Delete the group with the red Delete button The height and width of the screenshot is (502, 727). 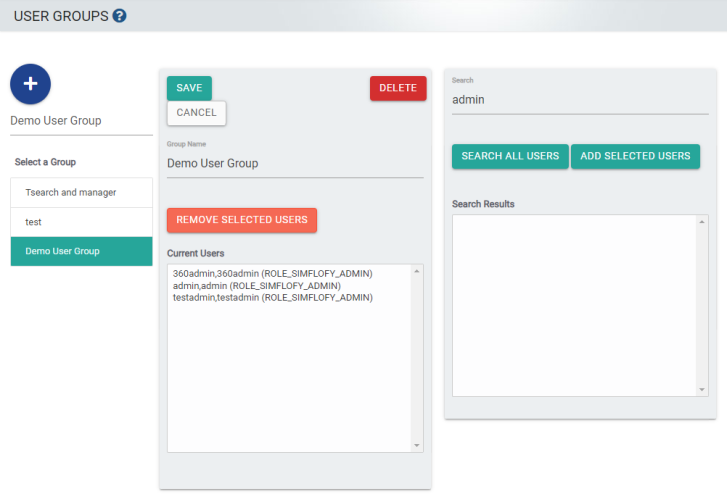[x=398, y=88]
